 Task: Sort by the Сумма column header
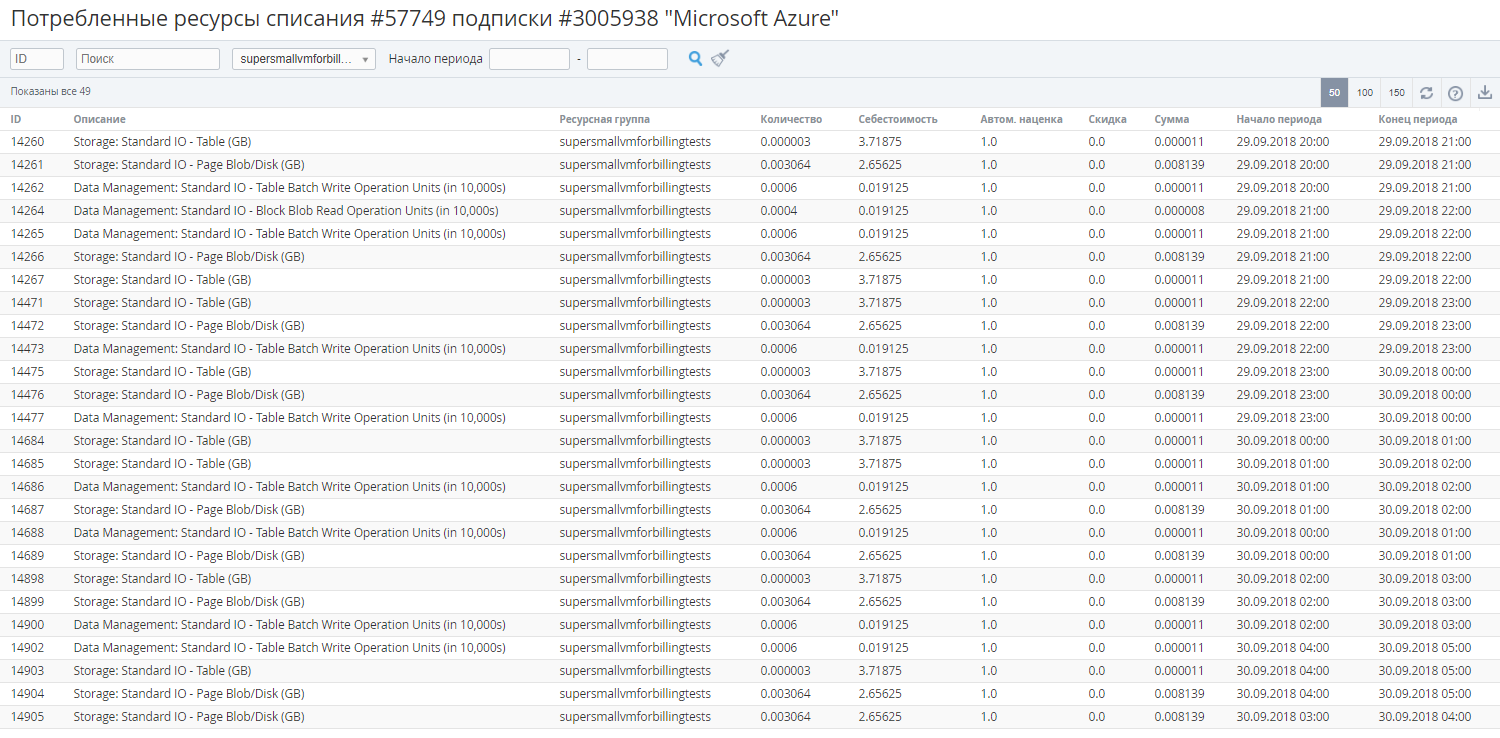1172,119
